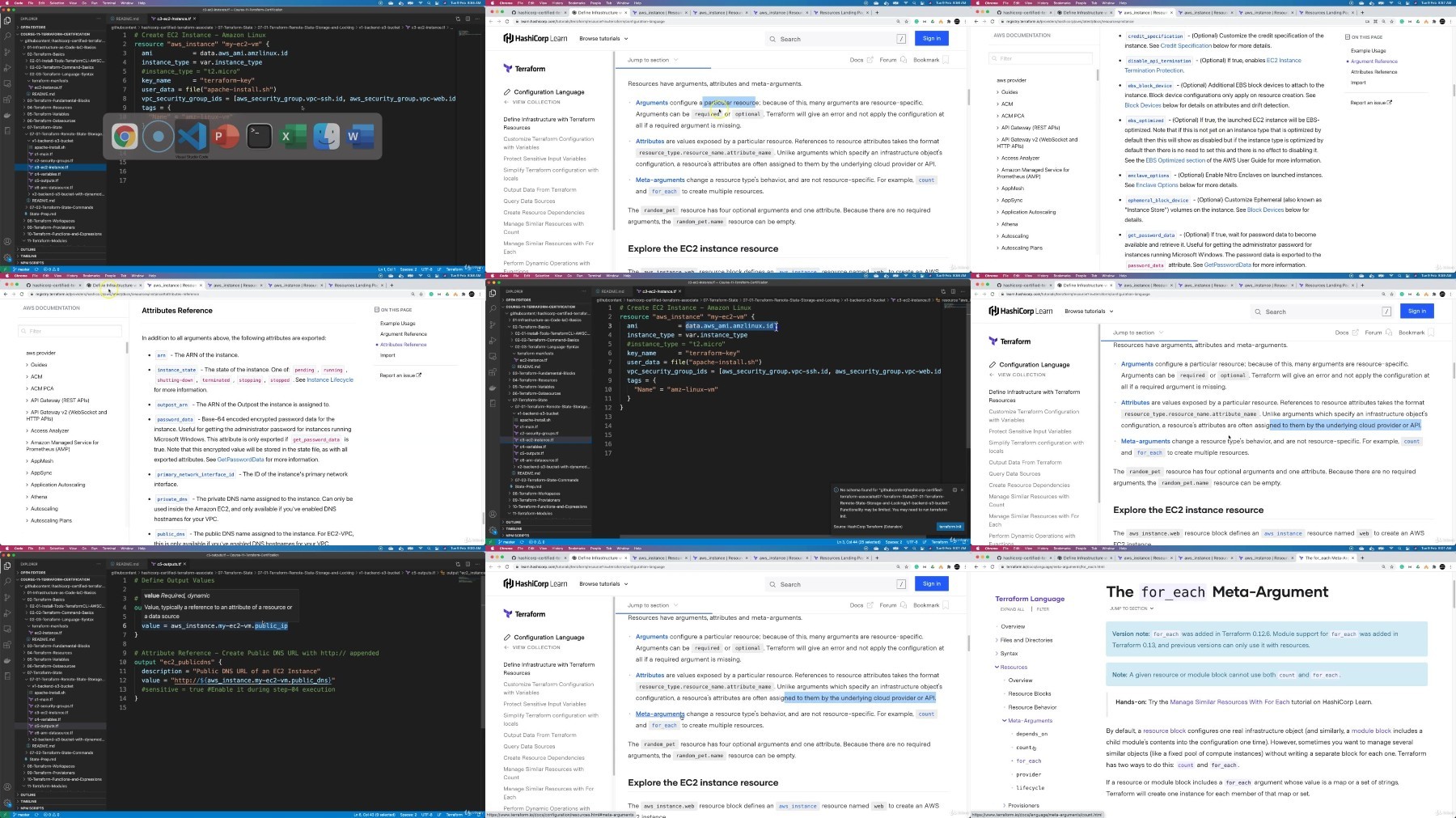
Task: Select Attributes Reference in top-right On This Page
Action: click(x=1373, y=72)
